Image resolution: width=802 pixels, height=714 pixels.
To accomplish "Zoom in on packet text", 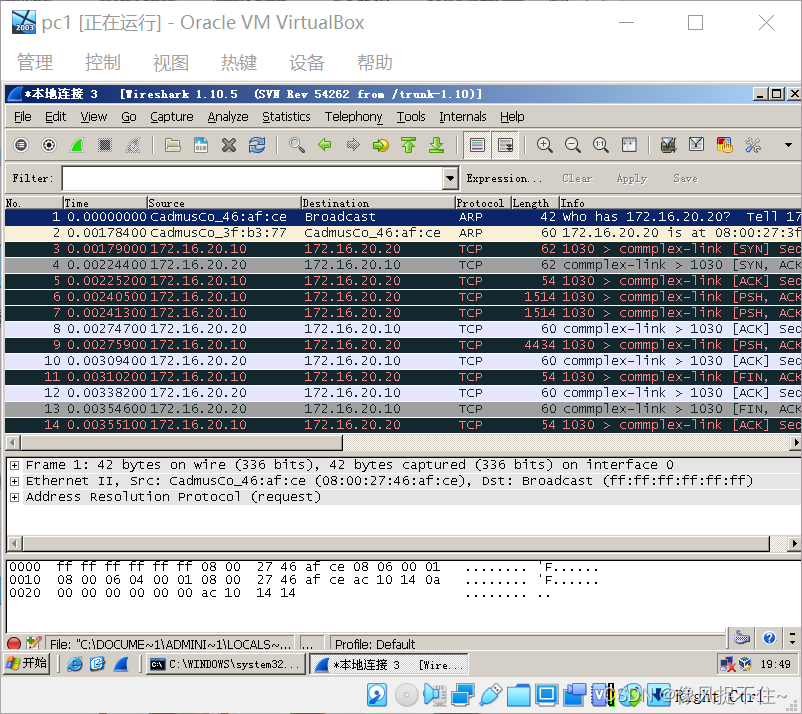I will (x=544, y=145).
